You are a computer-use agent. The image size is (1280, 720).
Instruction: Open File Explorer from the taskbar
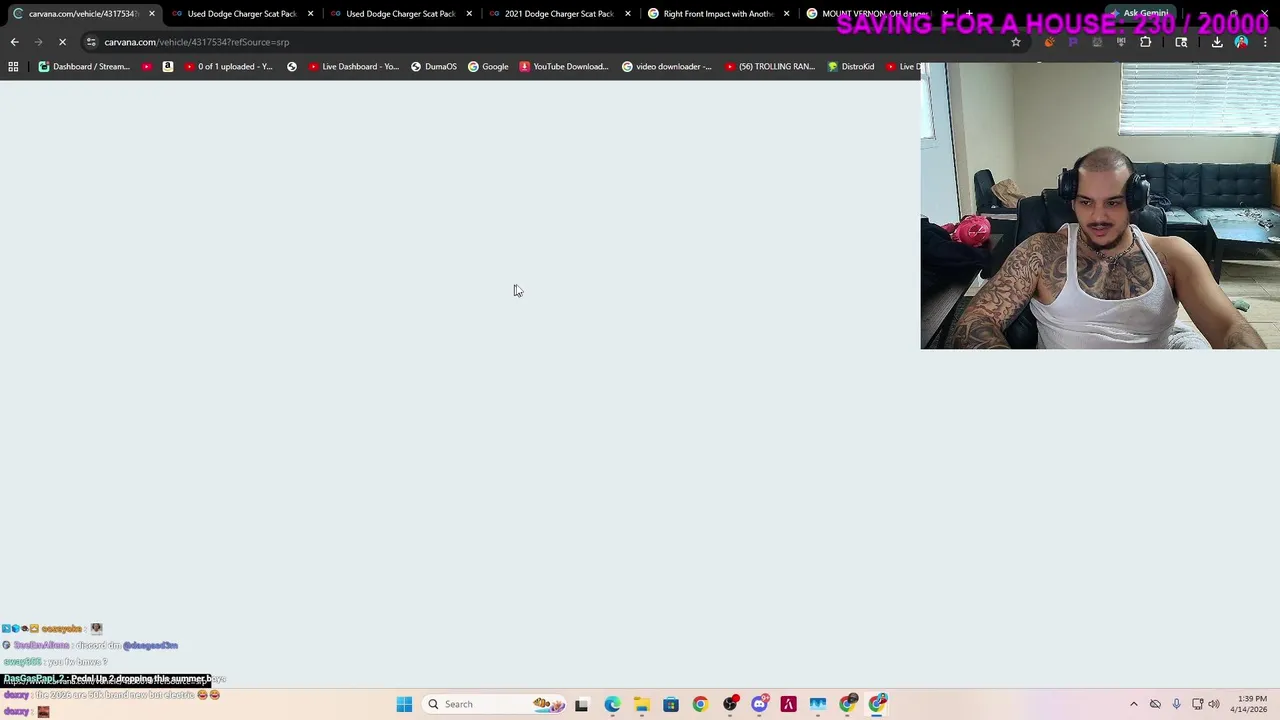[641, 704]
